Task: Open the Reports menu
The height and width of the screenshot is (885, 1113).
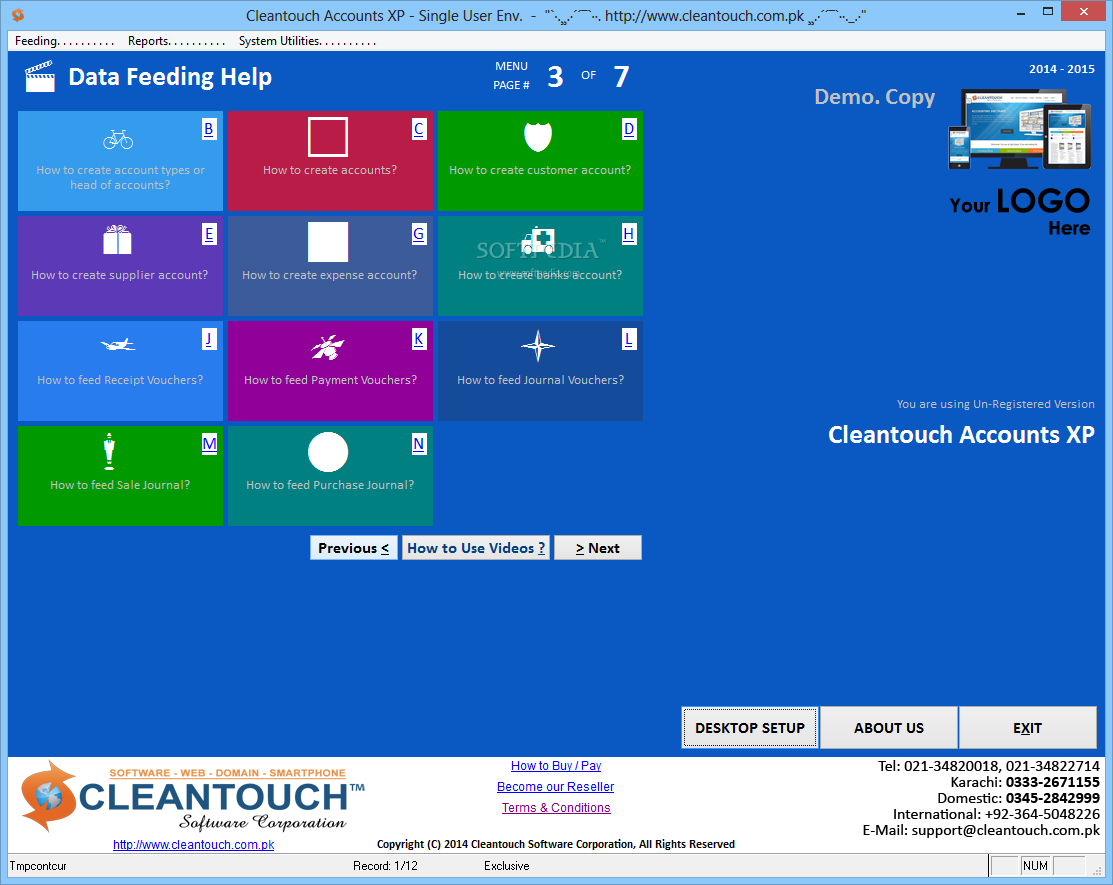Action: (176, 41)
